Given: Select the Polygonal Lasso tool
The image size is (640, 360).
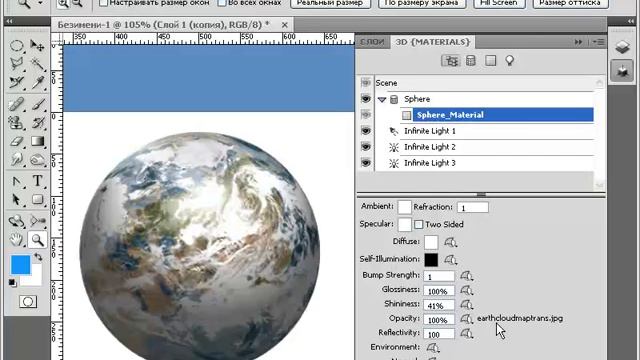Looking at the screenshot, I should (x=16, y=64).
